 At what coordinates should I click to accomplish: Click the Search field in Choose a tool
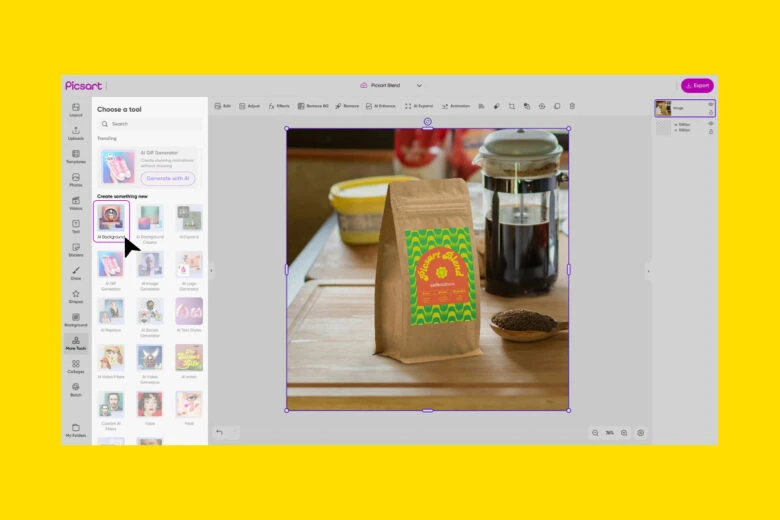tap(150, 124)
